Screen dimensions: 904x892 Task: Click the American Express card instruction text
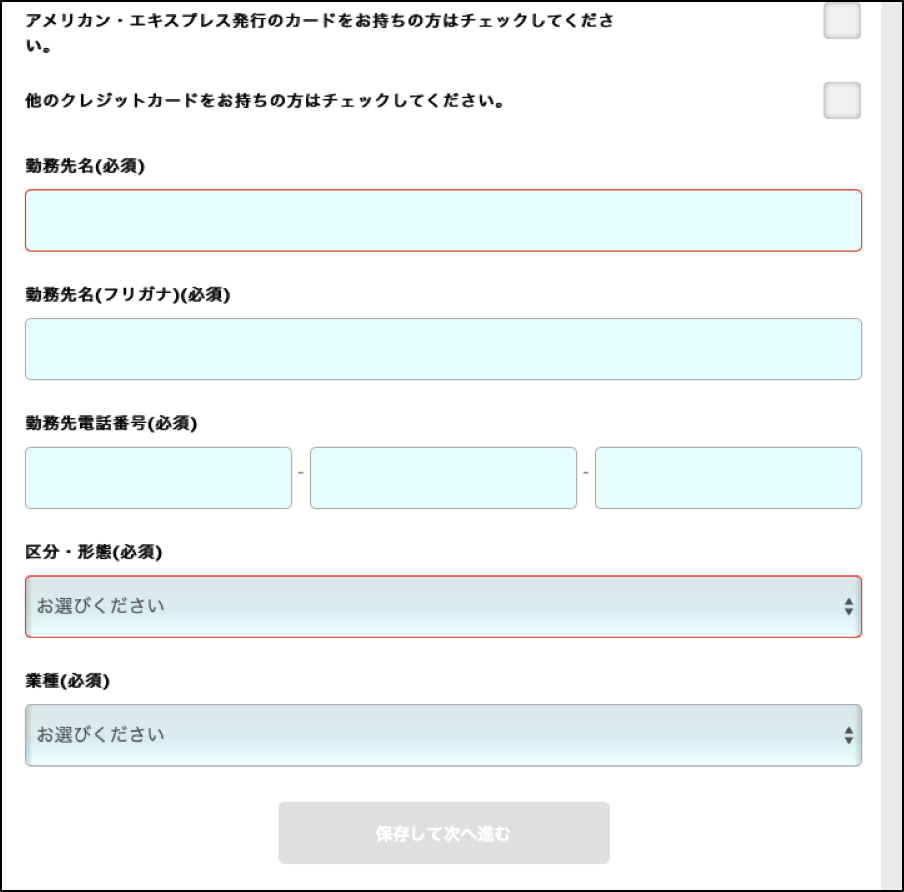[320, 33]
